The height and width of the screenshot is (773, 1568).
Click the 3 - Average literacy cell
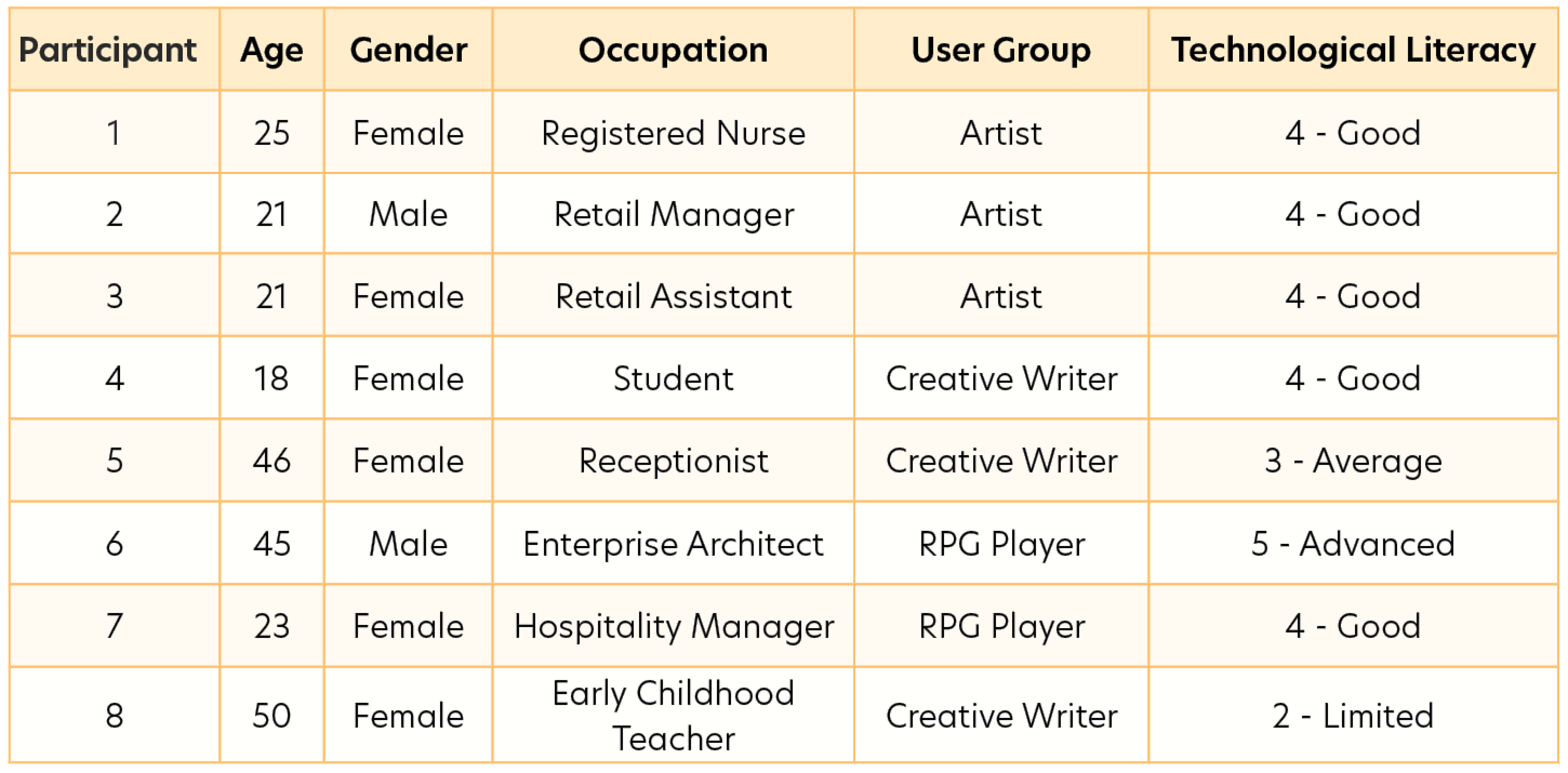(1353, 460)
